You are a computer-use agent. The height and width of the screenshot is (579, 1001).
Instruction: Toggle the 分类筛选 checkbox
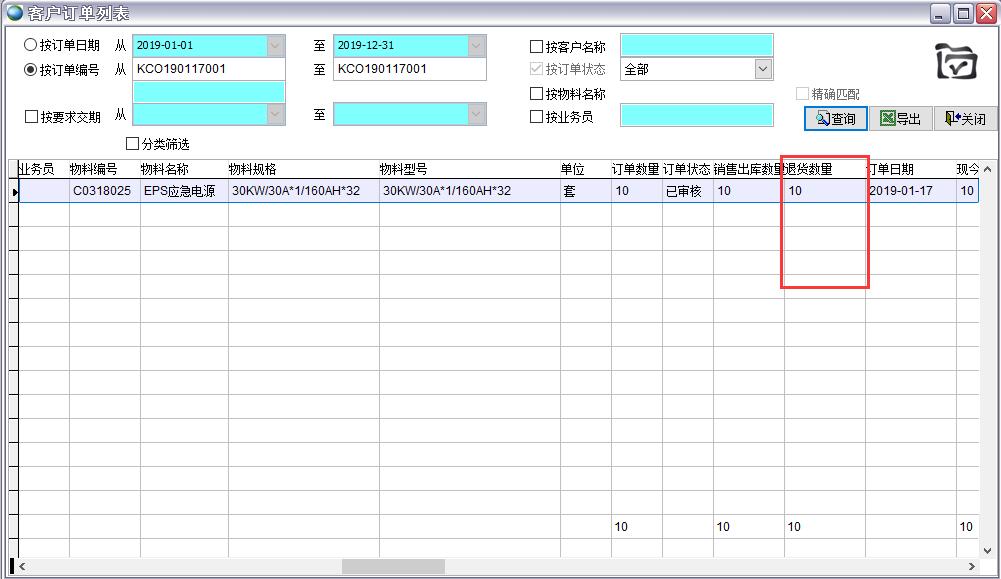(133, 144)
